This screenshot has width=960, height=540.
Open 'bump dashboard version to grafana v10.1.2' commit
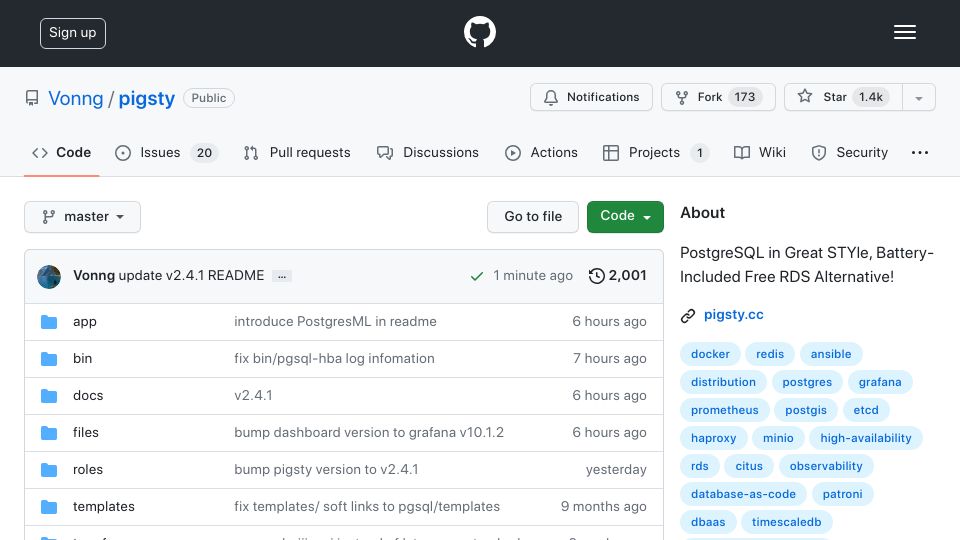pyautogui.click(x=369, y=433)
